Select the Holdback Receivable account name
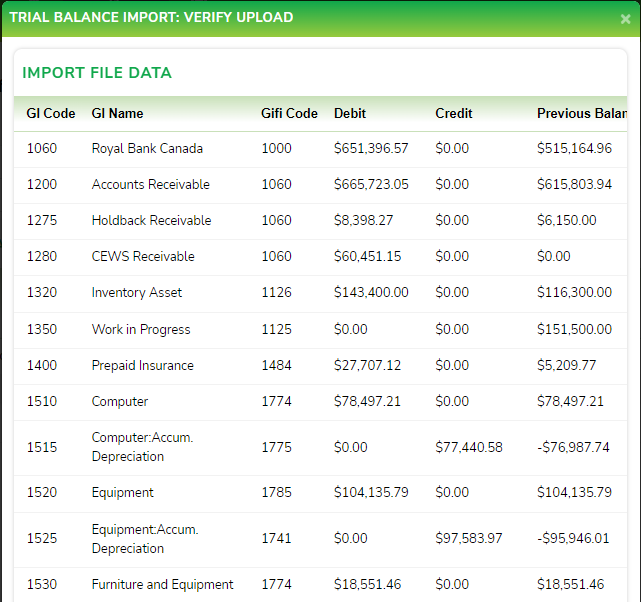This screenshot has height=602, width=641. click(x=151, y=220)
